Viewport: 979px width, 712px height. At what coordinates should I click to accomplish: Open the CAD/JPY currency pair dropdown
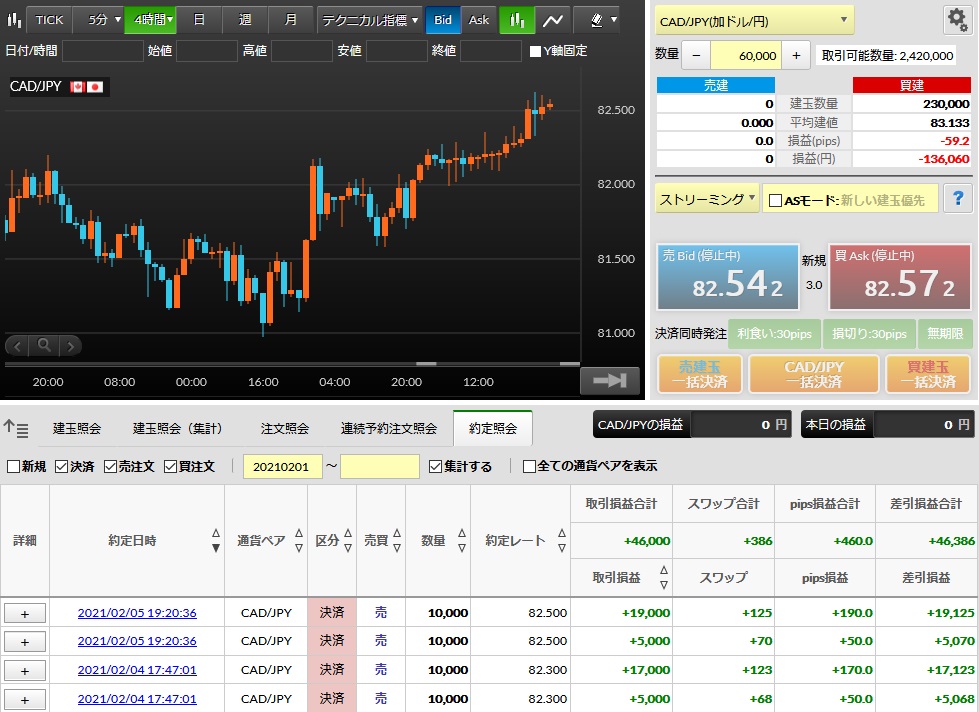[x=754, y=21]
